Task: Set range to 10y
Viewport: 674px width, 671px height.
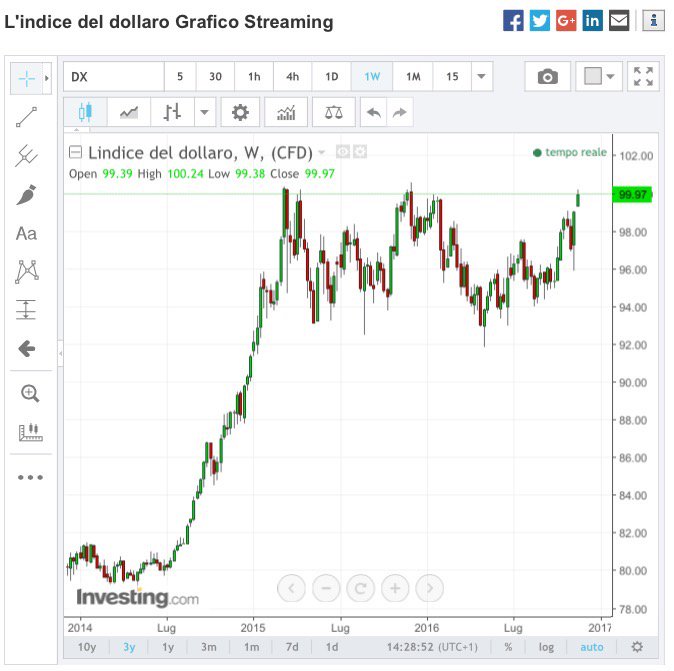Action: pos(86,646)
